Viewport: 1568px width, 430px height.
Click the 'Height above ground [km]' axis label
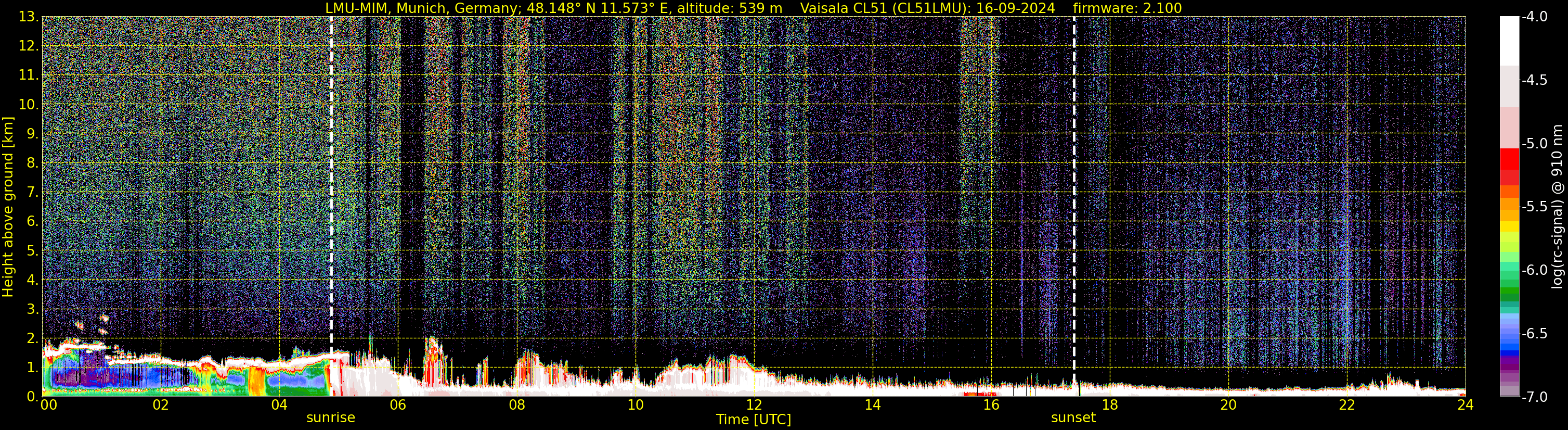(8, 207)
